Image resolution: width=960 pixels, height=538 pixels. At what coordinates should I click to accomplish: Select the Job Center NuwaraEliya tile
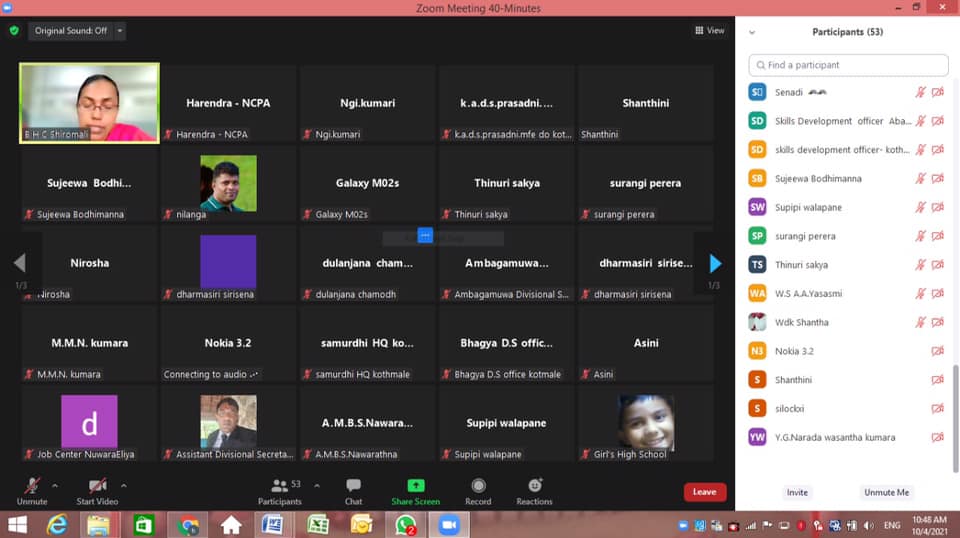(89, 423)
